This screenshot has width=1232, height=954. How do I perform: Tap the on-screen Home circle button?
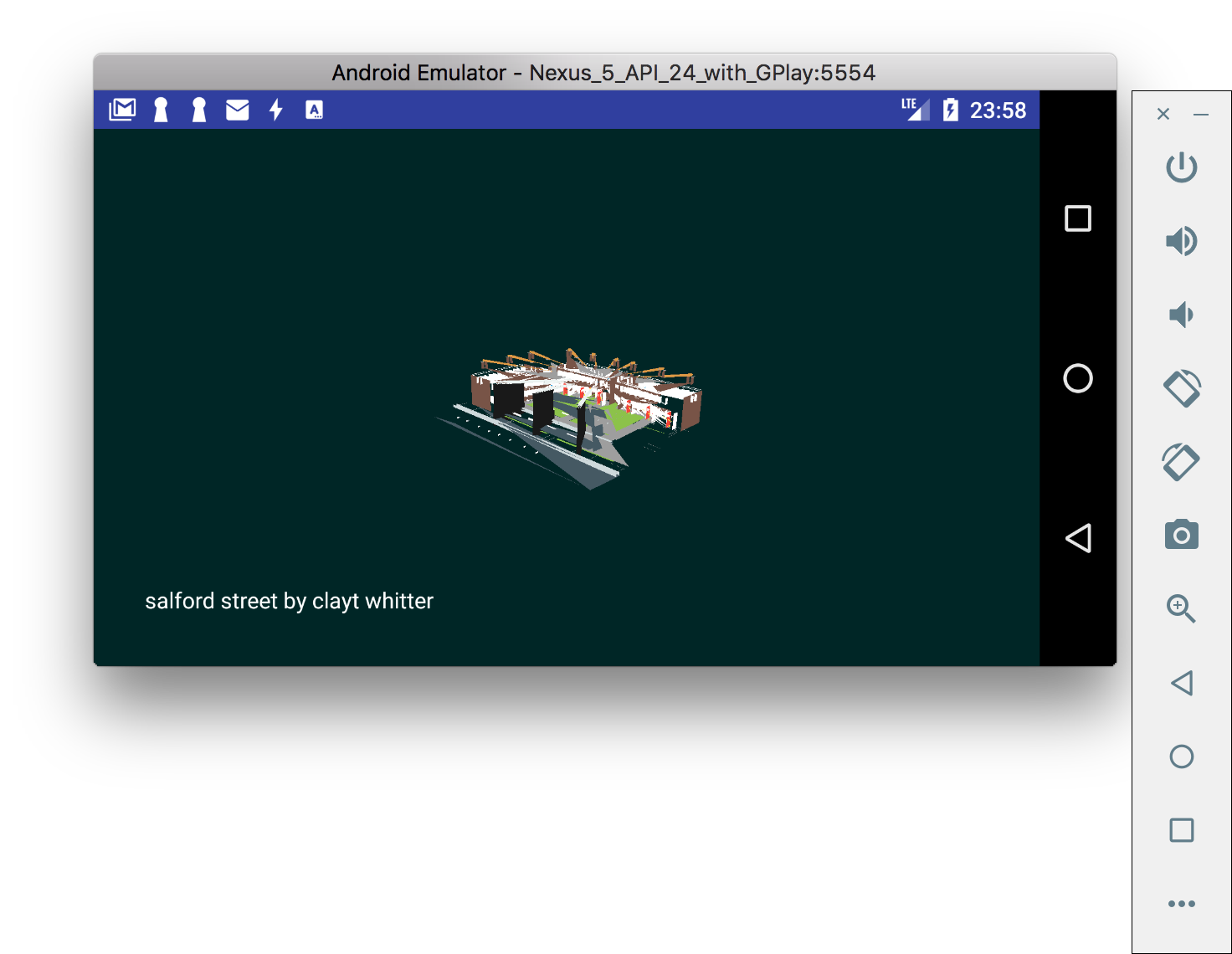pos(1078,378)
